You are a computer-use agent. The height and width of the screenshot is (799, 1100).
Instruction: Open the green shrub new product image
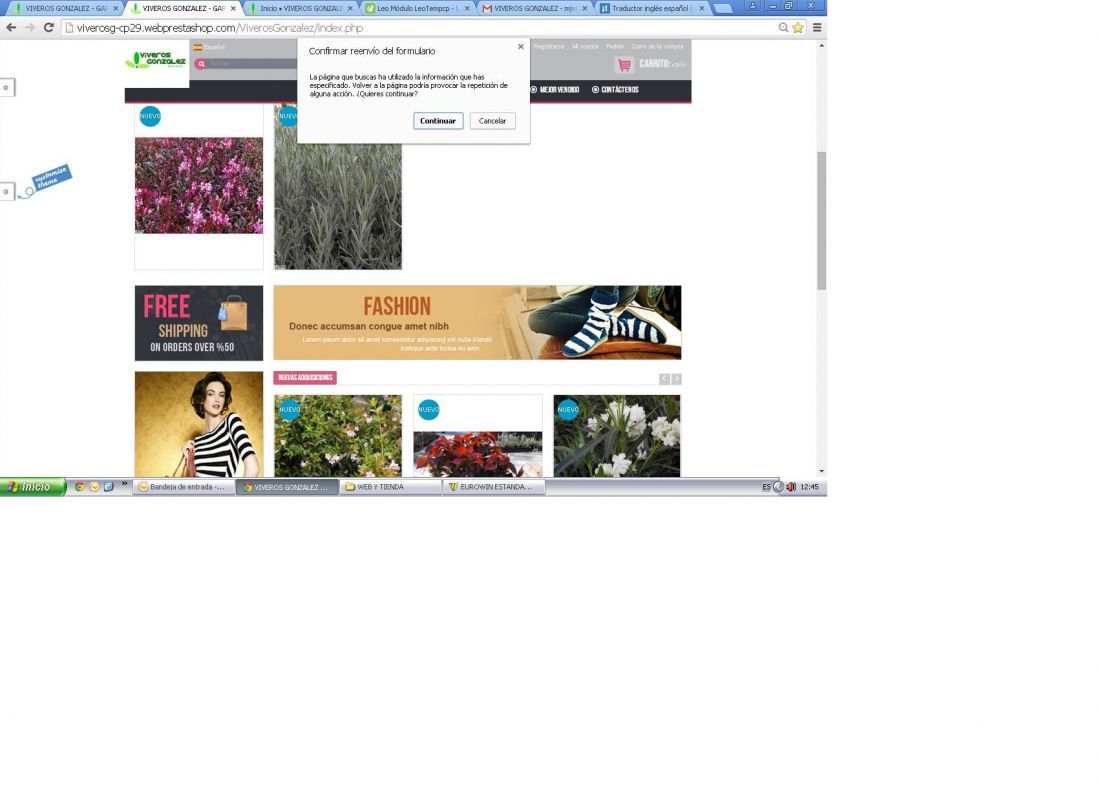tap(337, 436)
